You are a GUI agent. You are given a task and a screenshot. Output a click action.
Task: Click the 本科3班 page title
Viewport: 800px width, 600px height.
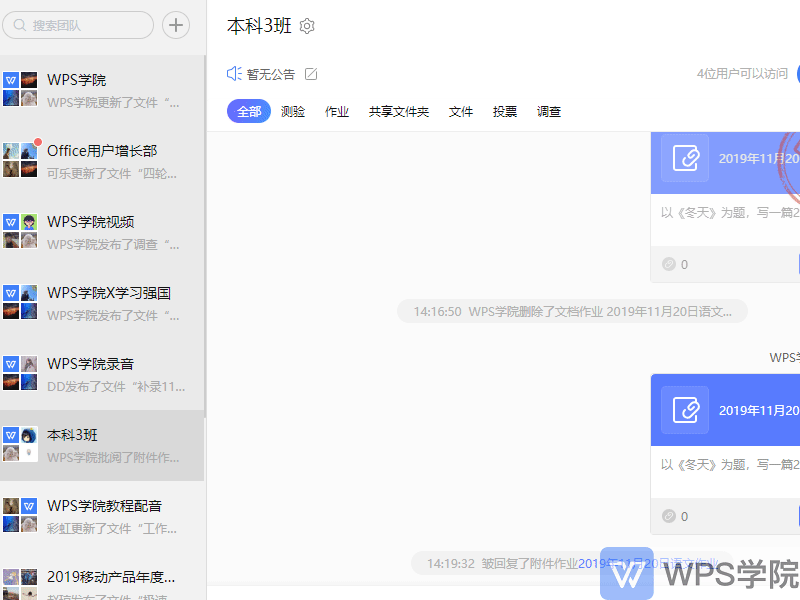(x=259, y=26)
